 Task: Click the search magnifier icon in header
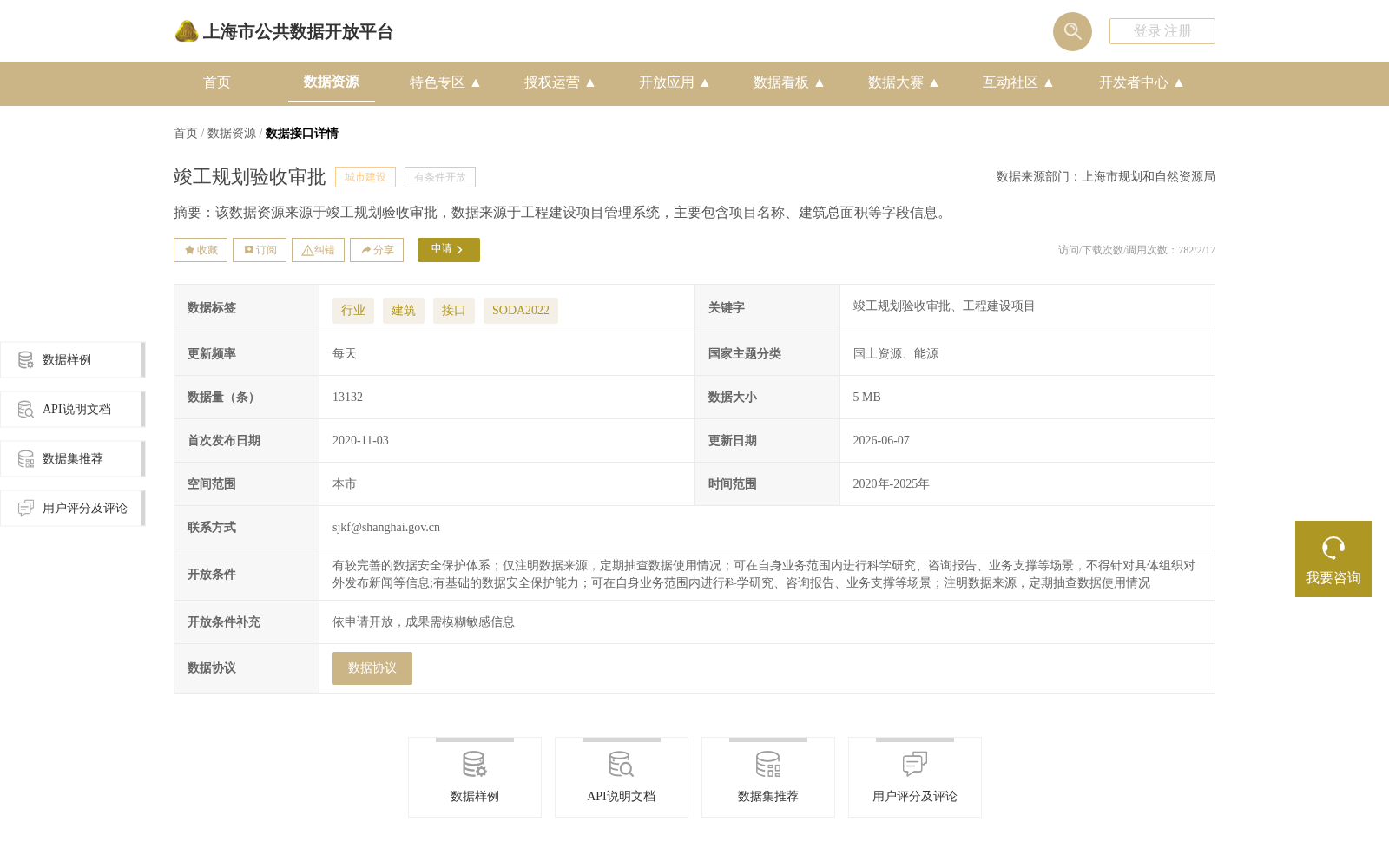tap(1072, 31)
